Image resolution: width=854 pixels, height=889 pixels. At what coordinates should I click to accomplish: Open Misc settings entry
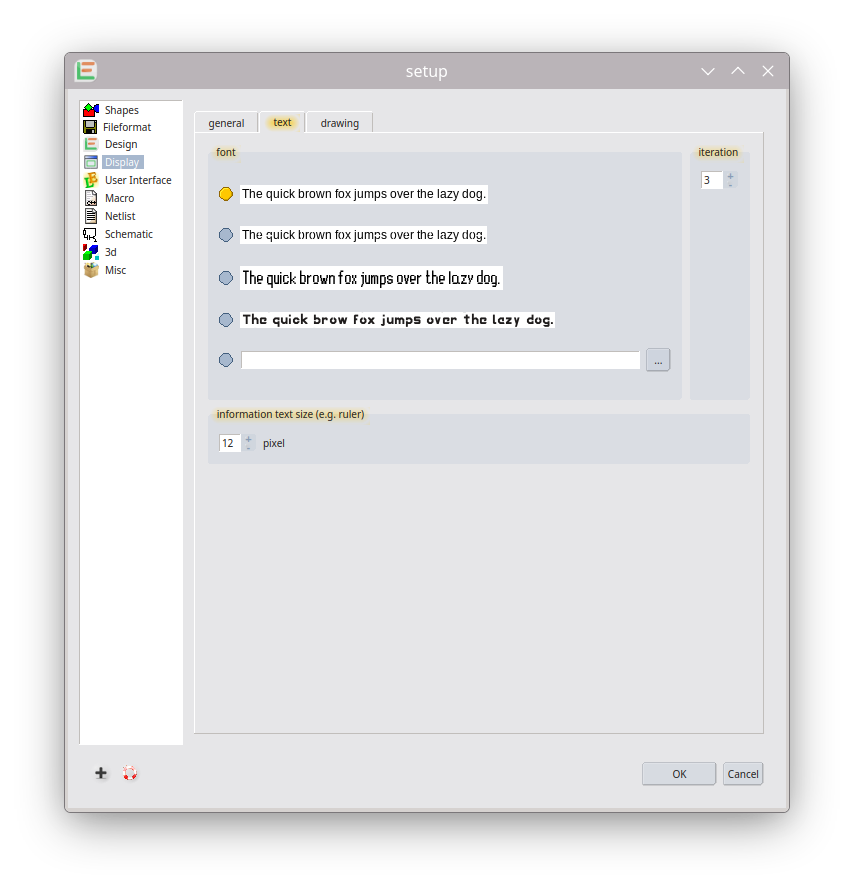115,270
